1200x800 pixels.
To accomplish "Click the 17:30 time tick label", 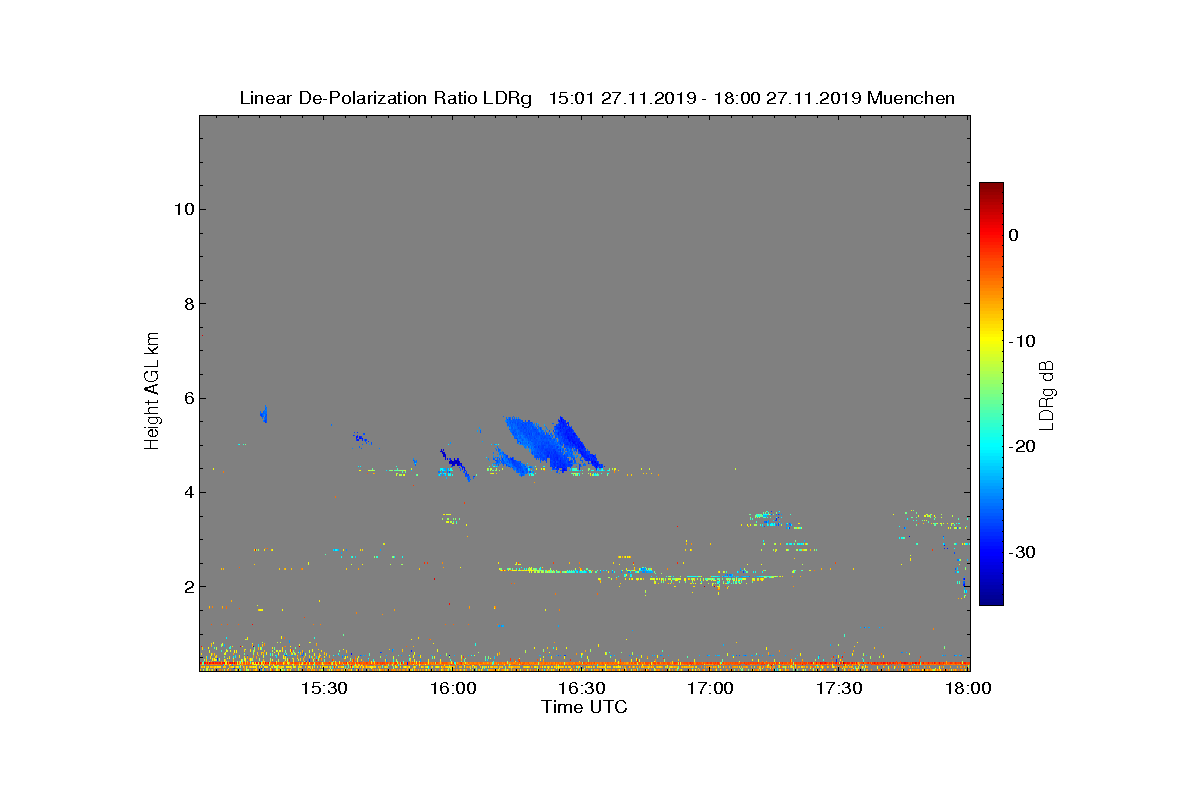I will pos(840,688).
